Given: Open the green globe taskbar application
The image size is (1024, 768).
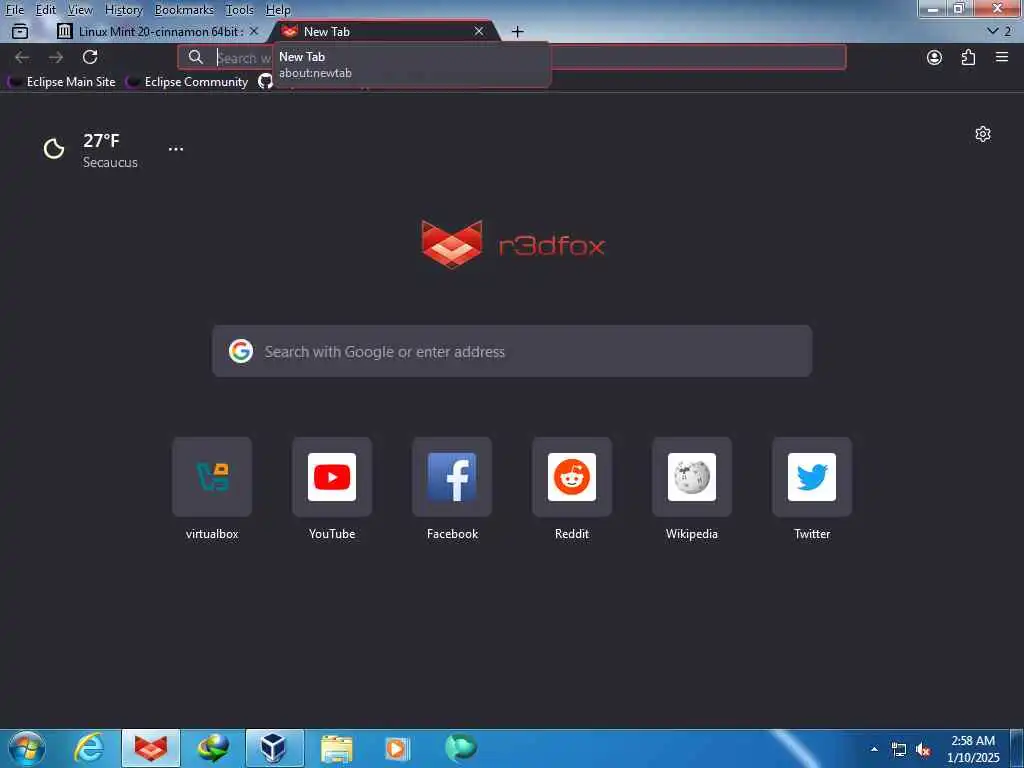Looking at the screenshot, I should [x=214, y=748].
